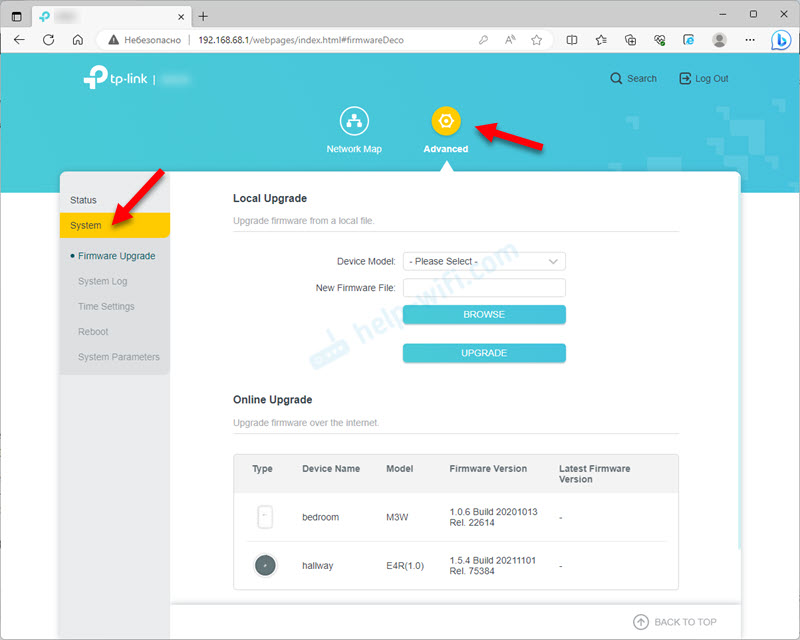Expand the Device Model dropdown

[x=484, y=261]
